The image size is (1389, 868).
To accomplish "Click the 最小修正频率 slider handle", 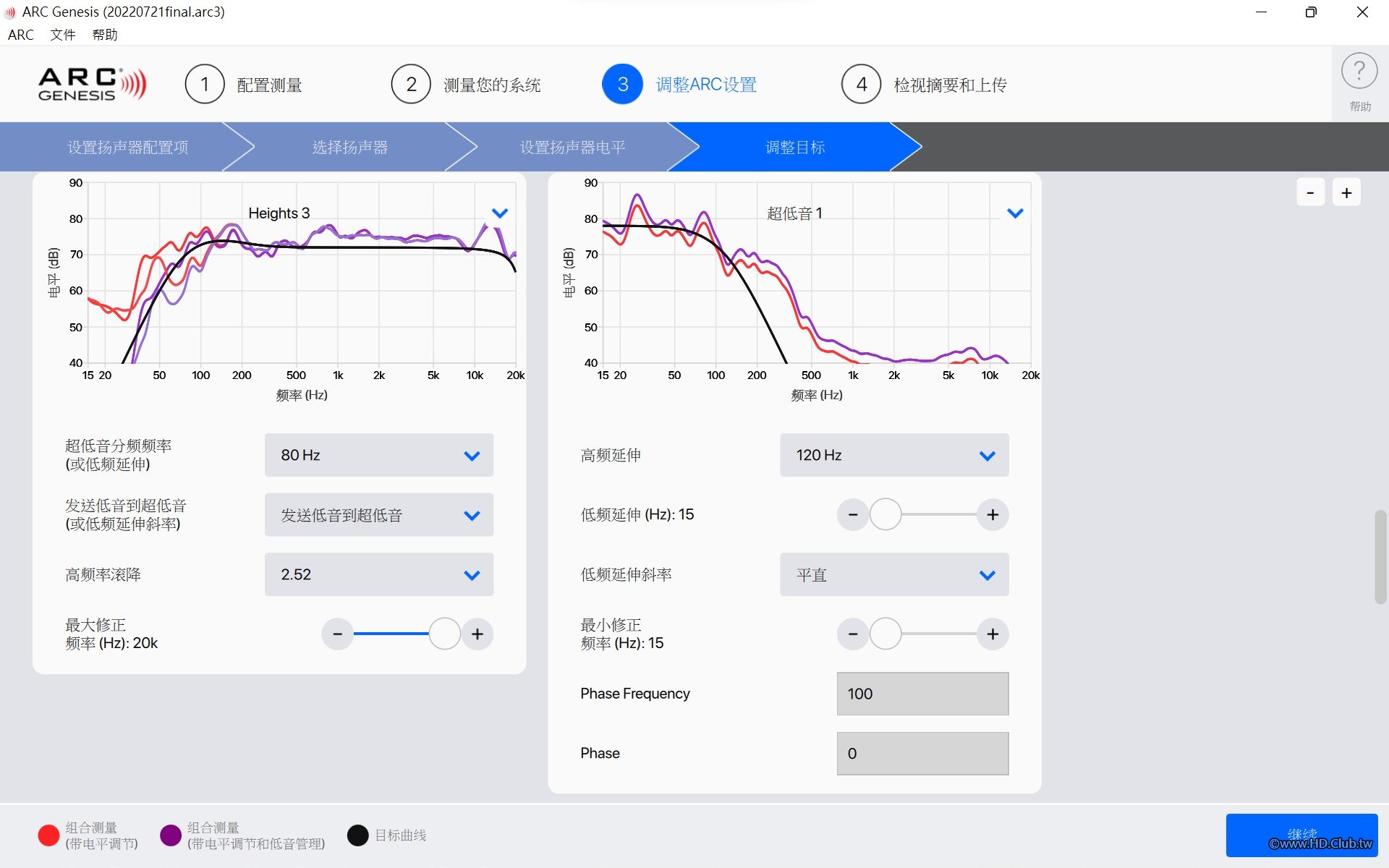I will point(885,634).
